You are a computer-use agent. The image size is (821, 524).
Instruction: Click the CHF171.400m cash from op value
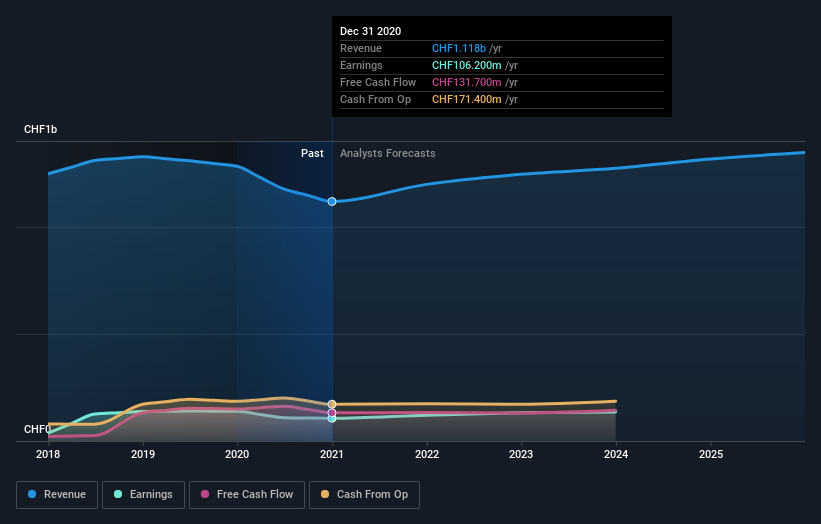(467, 99)
